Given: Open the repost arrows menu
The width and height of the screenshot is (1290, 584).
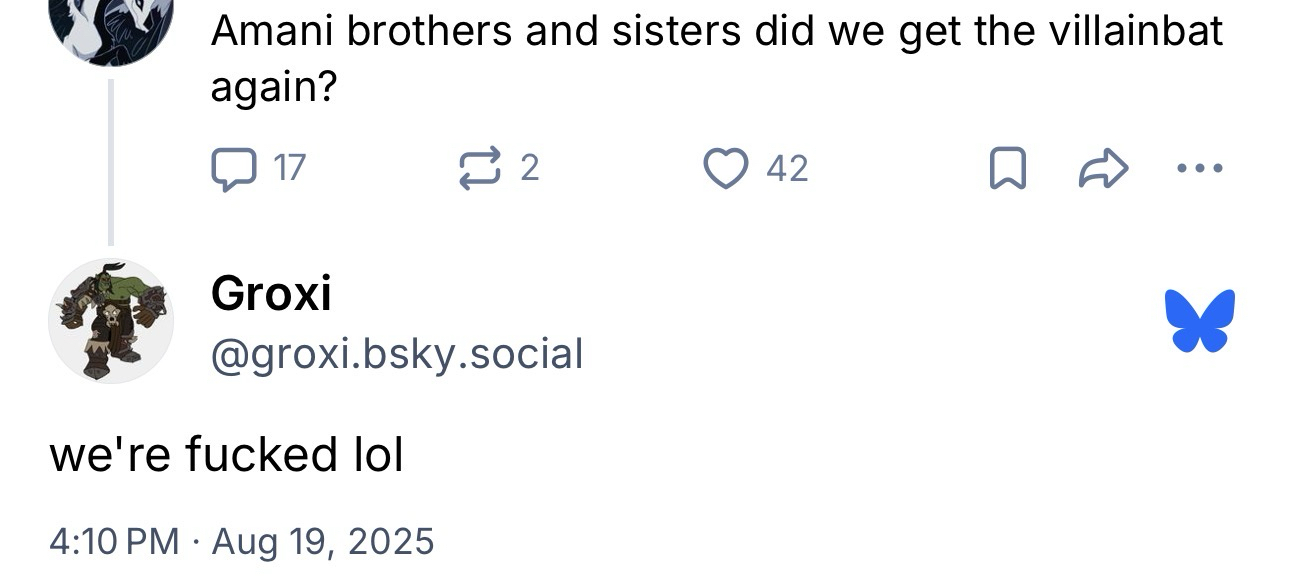Looking at the screenshot, I should [x=478, y=168].
